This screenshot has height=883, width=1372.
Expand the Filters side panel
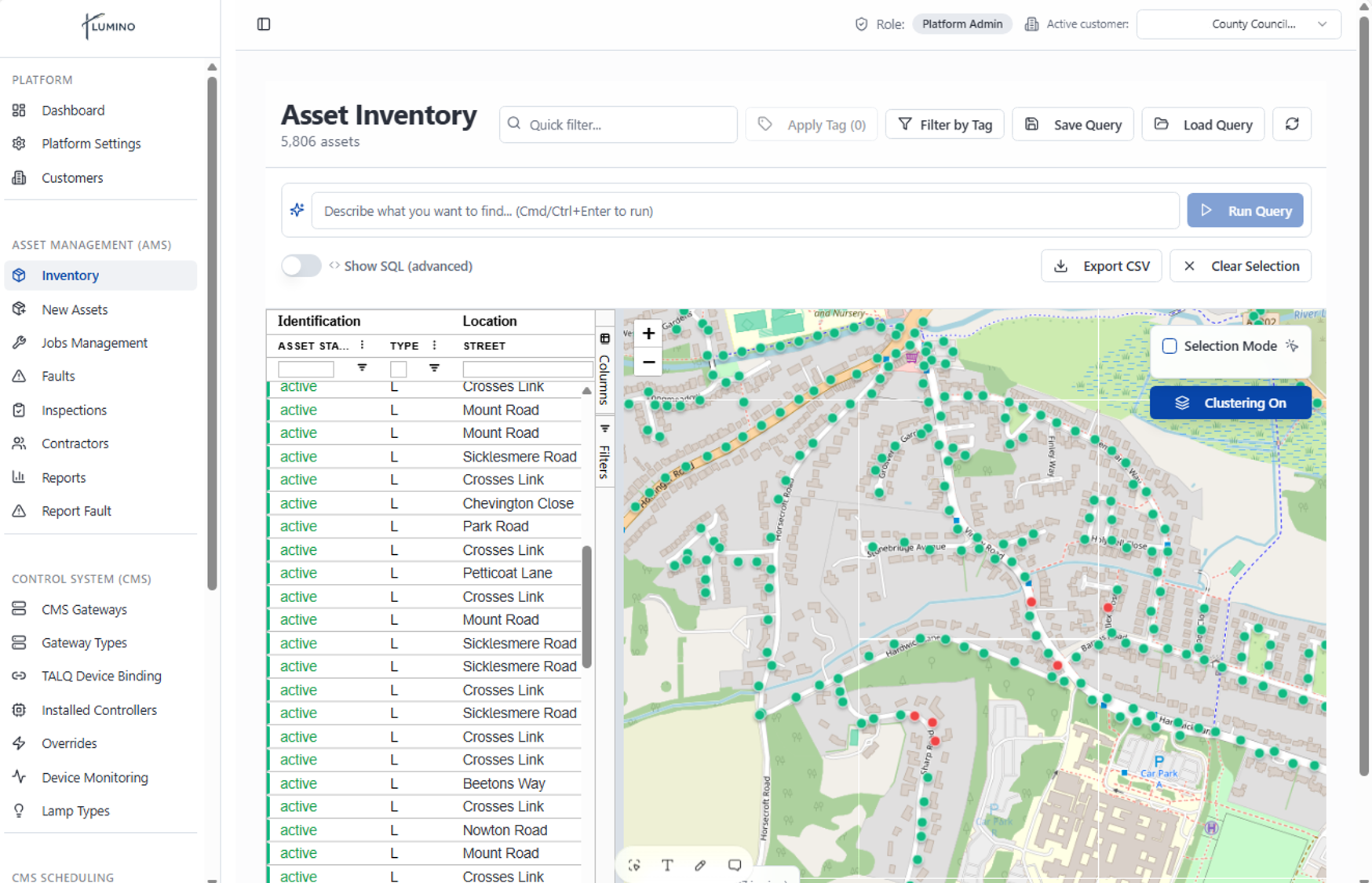click(604, 452)
